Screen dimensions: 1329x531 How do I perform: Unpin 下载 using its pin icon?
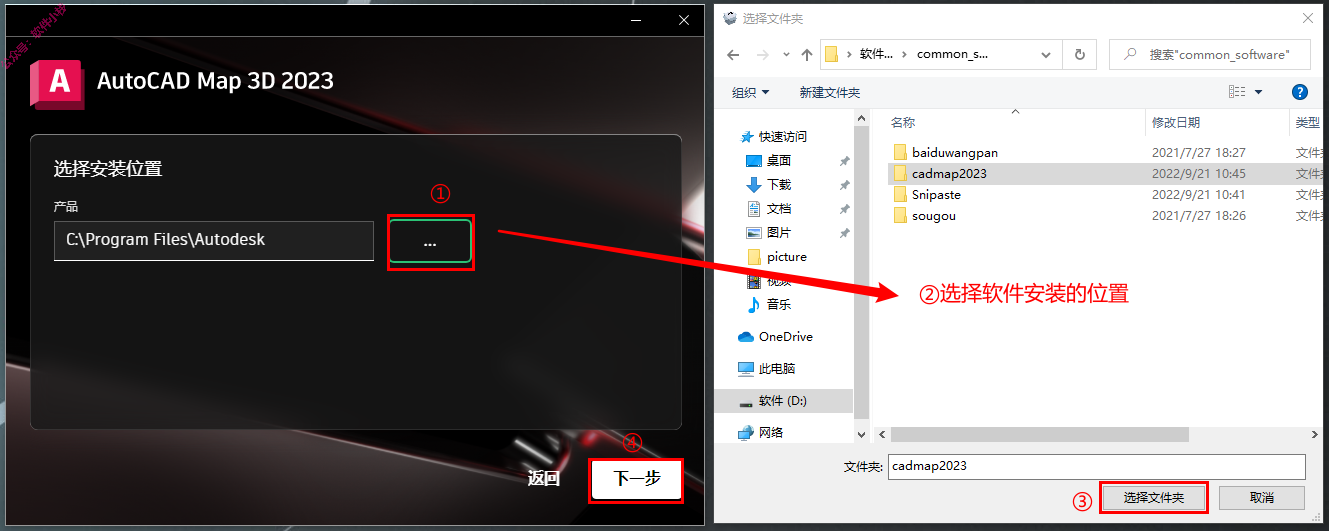(845, 185)
